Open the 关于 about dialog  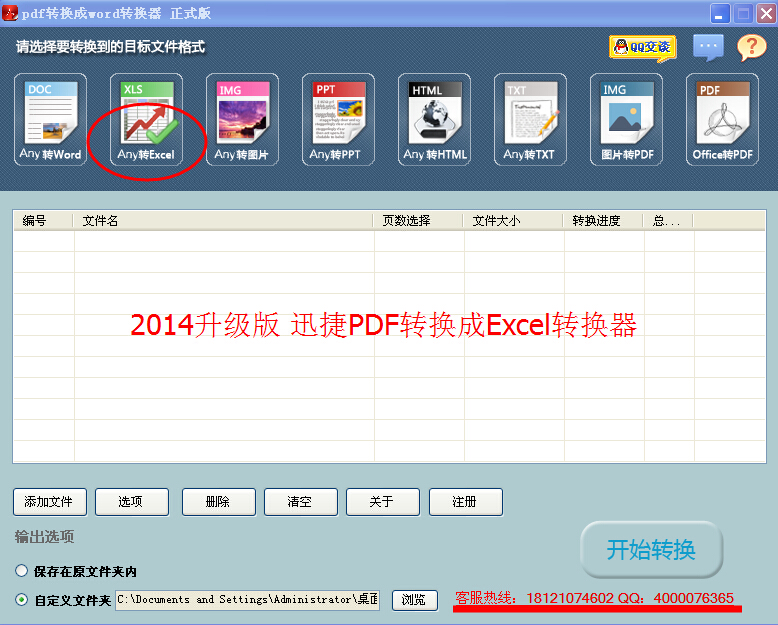[383, 502]
